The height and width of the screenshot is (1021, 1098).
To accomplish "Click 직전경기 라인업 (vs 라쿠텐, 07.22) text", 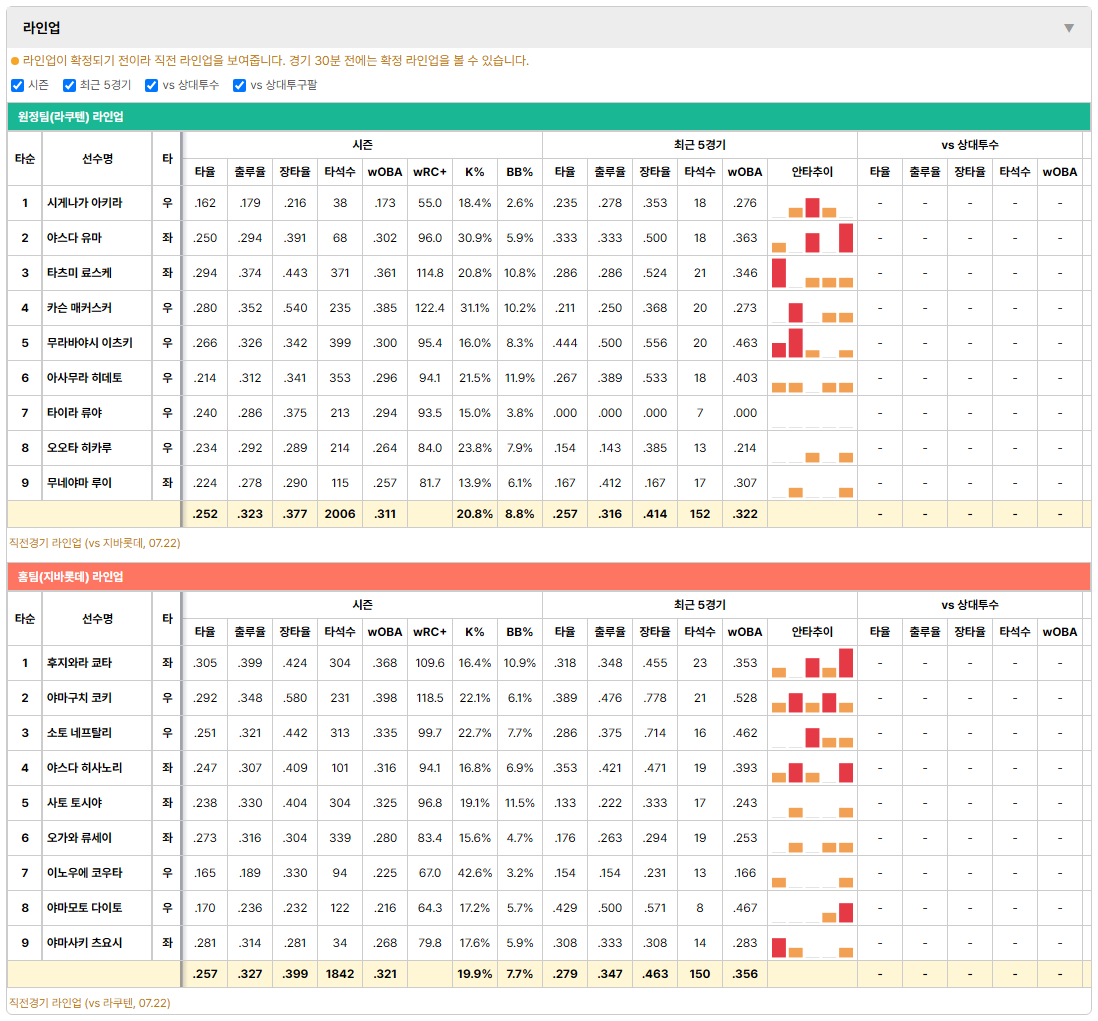I will pos(90,1003).
